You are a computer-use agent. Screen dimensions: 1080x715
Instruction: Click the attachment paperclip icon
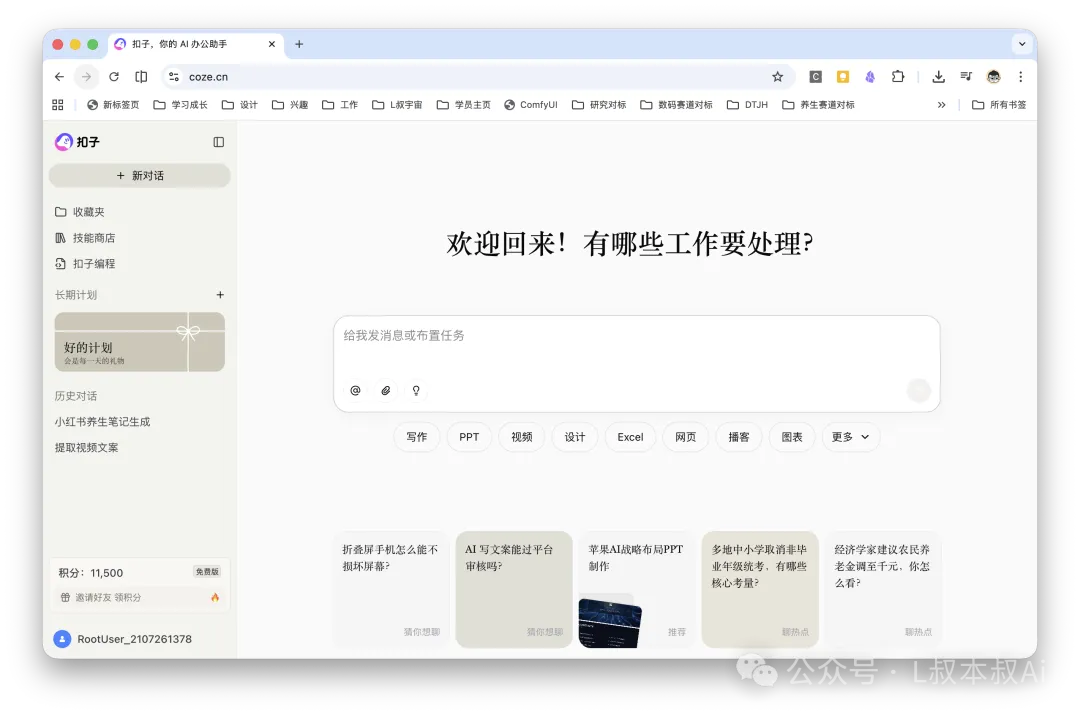coord(386,391)
